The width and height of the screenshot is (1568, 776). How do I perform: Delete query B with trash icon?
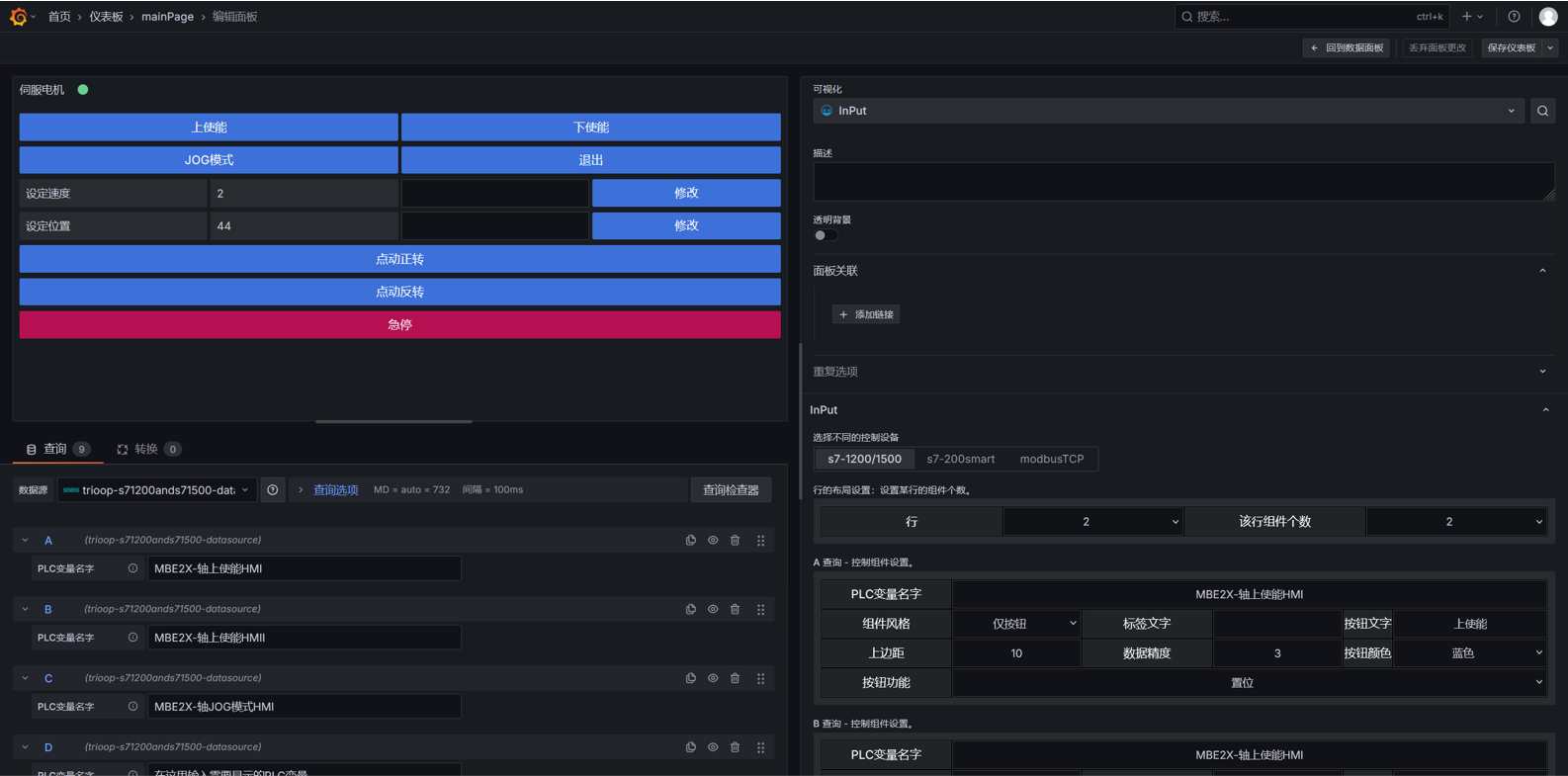click(735, 610)
